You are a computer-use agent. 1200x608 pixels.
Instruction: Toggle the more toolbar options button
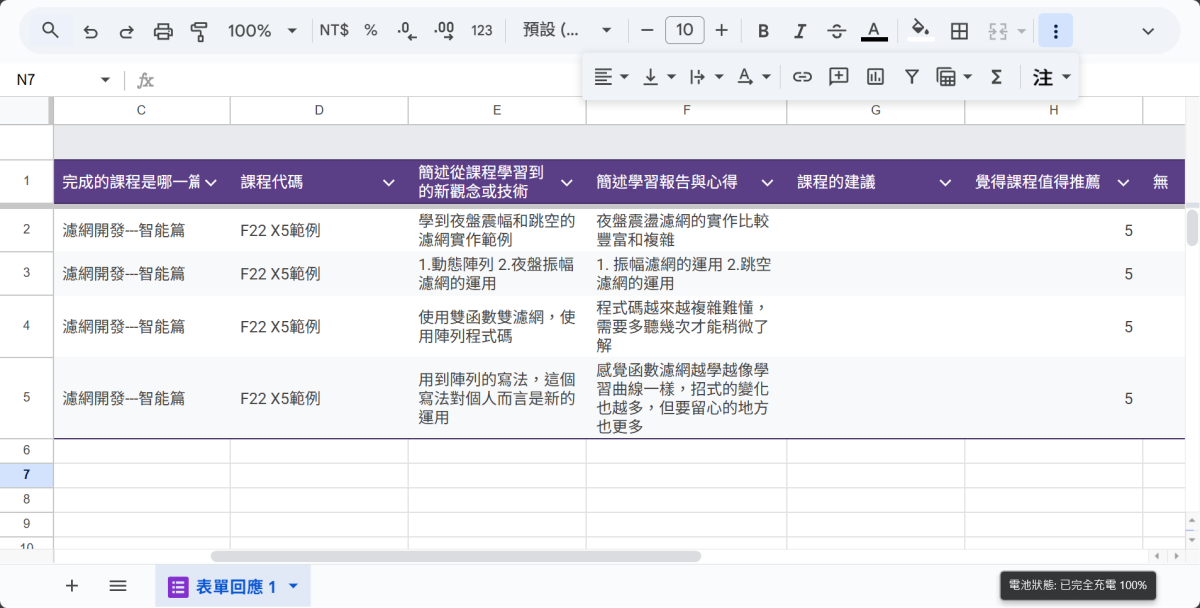point(1055,31)
